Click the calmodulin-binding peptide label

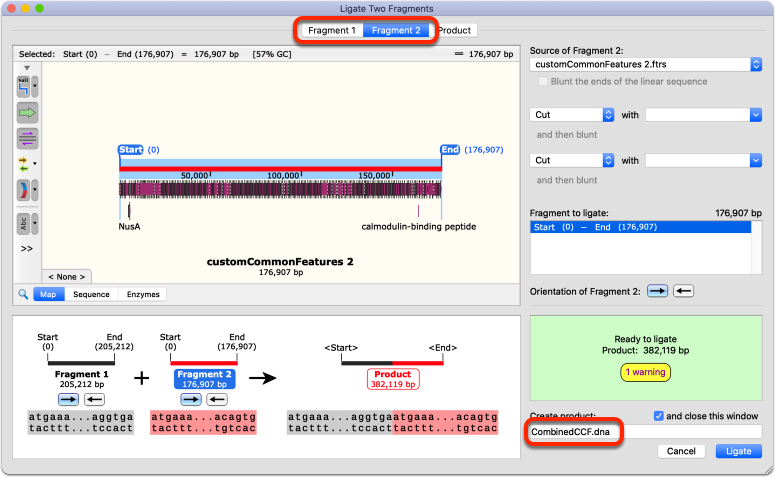[419, 226]
